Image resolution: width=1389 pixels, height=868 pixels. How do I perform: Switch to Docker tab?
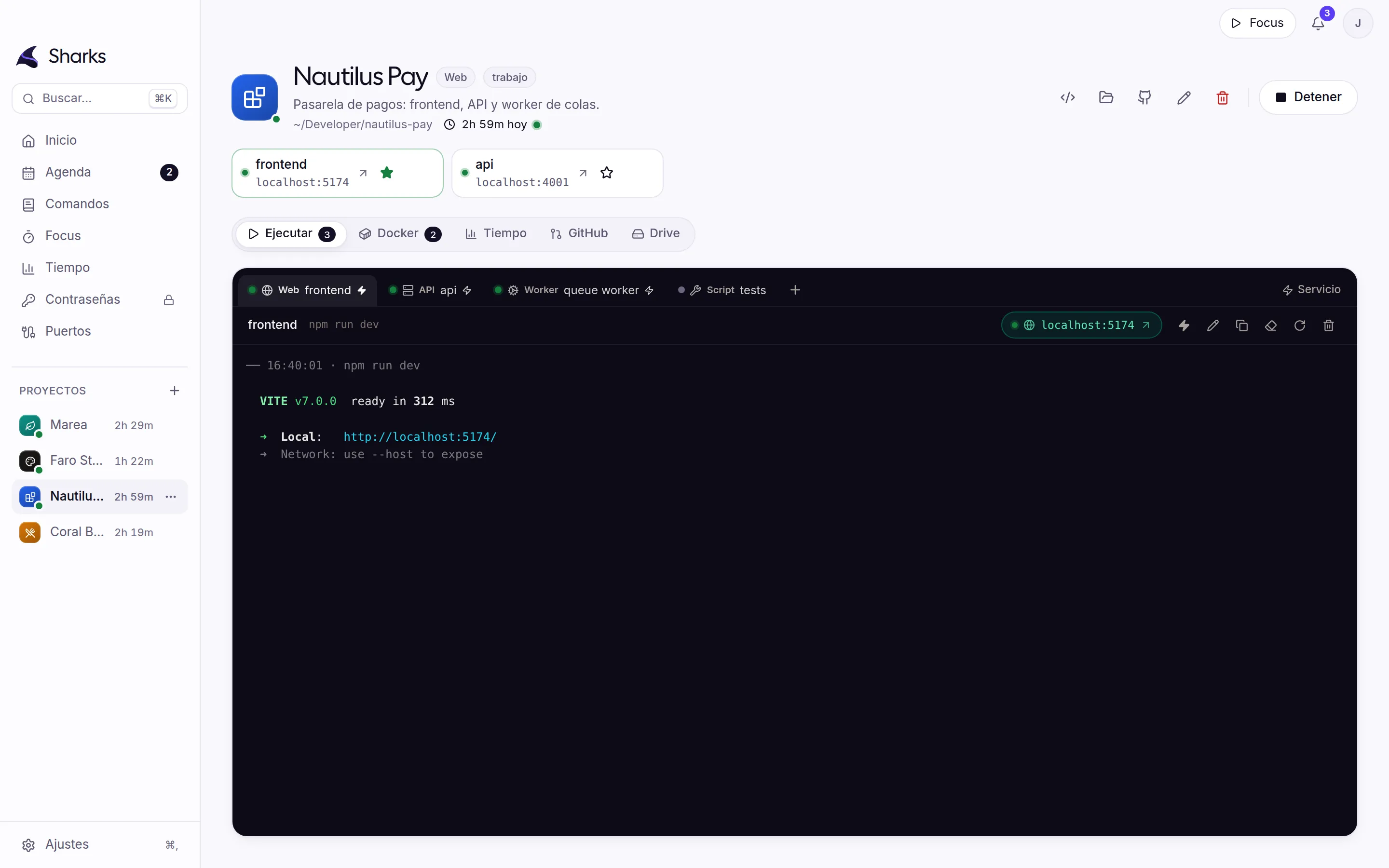(x=400, y=234)
